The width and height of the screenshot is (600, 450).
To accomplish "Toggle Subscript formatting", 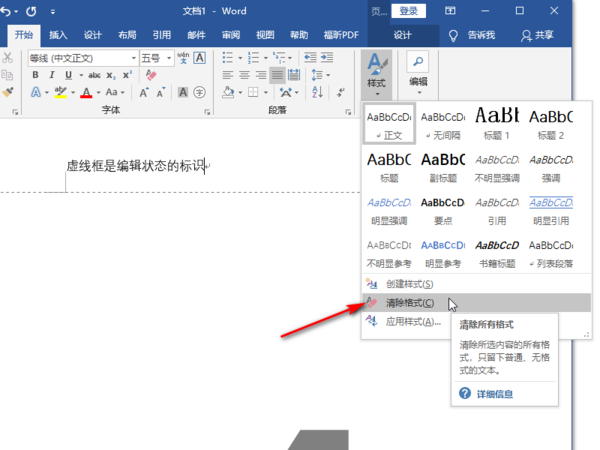I will tap(111, 75).
